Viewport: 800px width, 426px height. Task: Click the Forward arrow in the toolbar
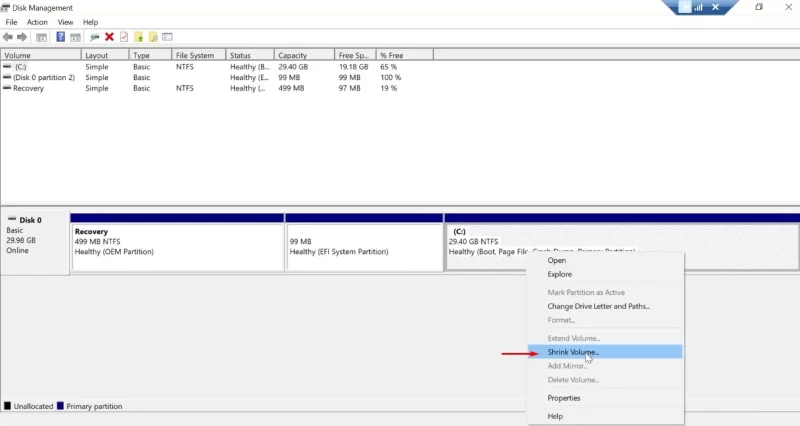coord(22,37)
